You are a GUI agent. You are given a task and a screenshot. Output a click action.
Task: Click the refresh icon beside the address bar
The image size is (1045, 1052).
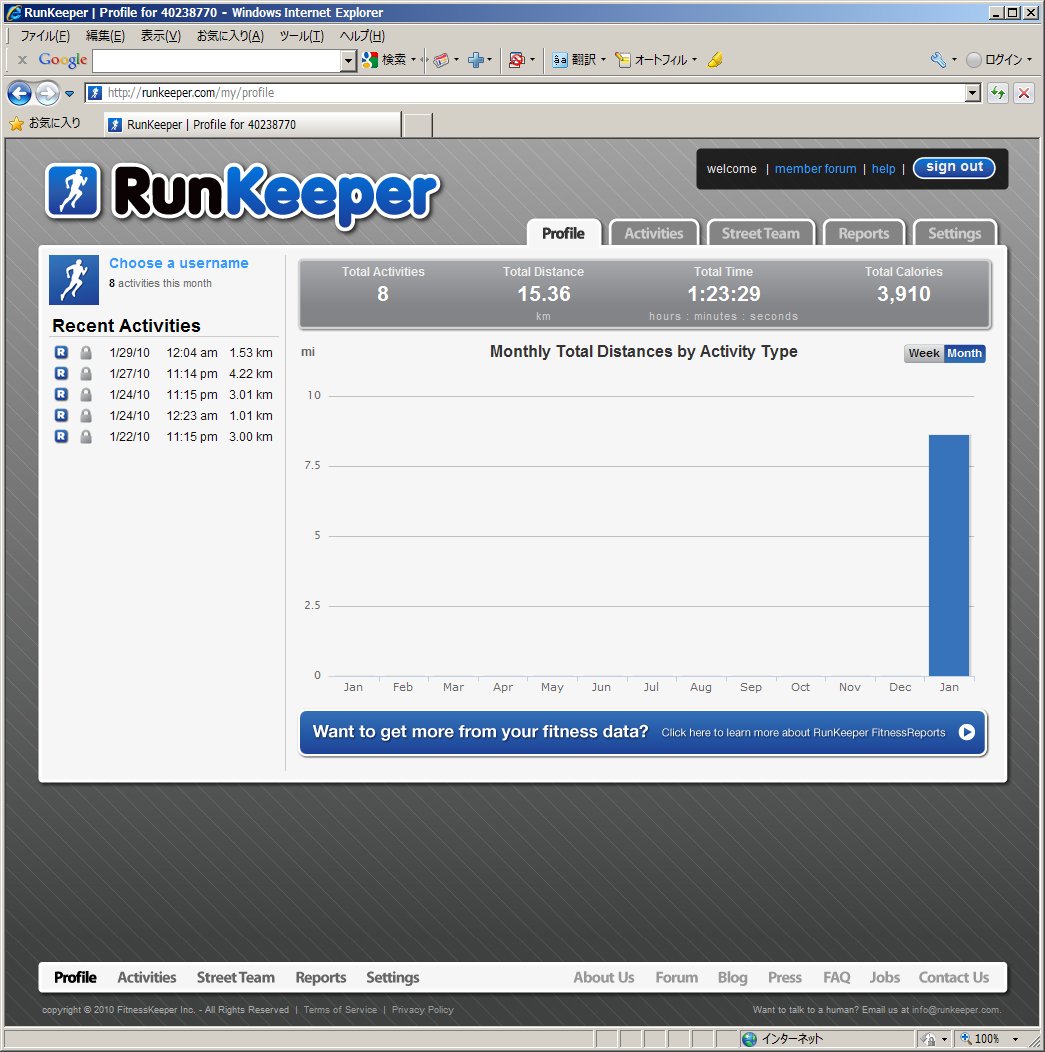pos(997,93)
